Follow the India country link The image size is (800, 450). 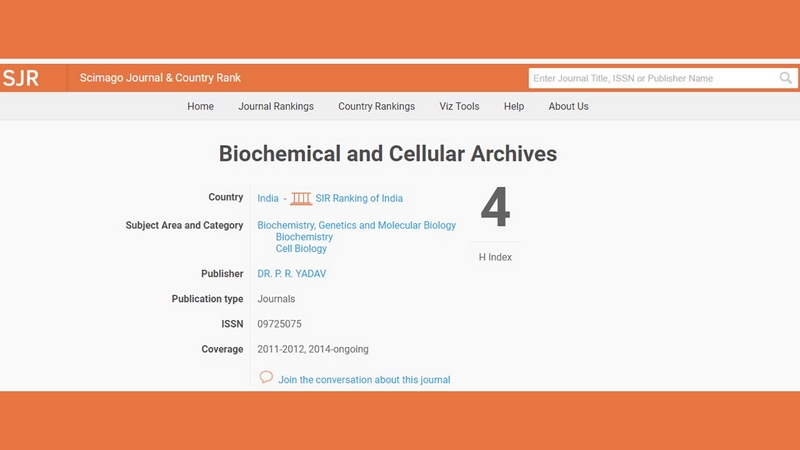coord(268,198)
